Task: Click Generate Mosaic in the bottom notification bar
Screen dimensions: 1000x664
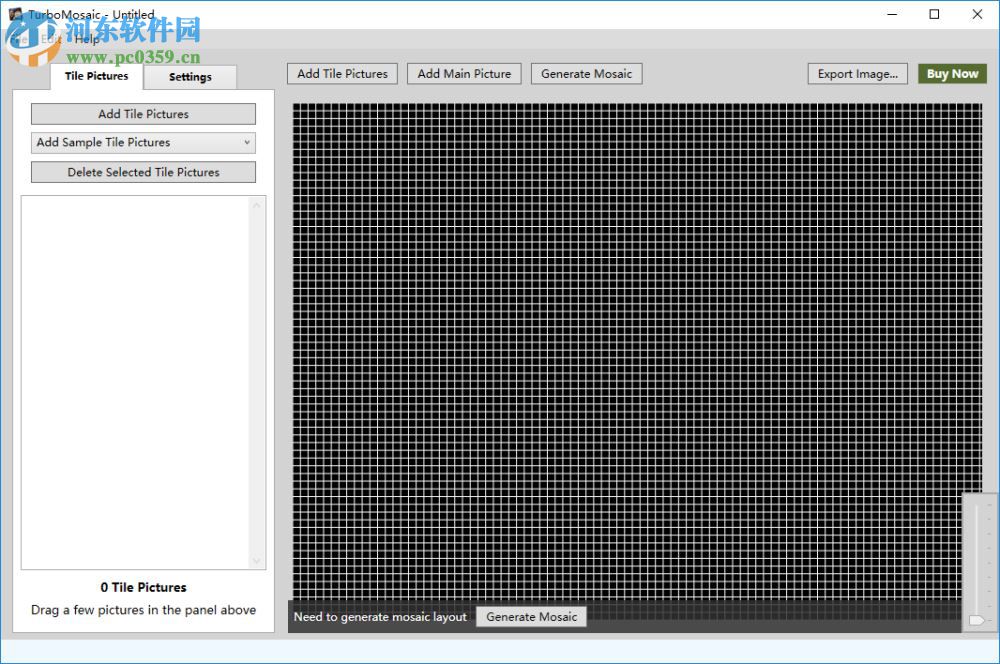Action: [x=531, y=617]
